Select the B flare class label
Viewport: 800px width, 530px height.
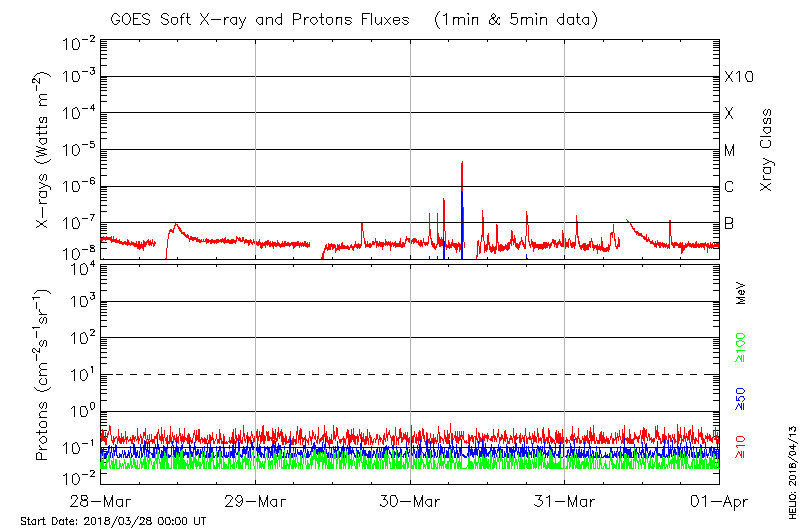point(729,223)
